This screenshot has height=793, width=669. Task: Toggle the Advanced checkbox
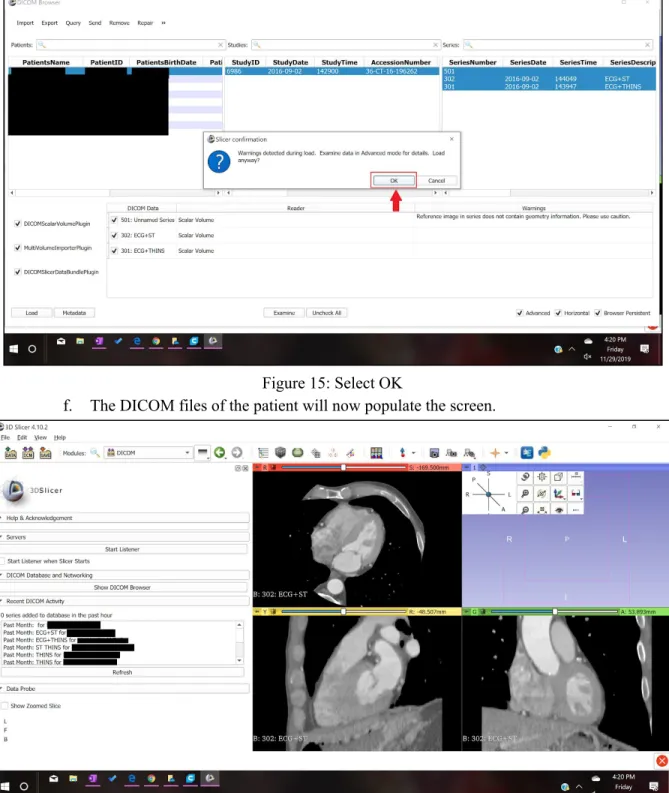[520, 313]
